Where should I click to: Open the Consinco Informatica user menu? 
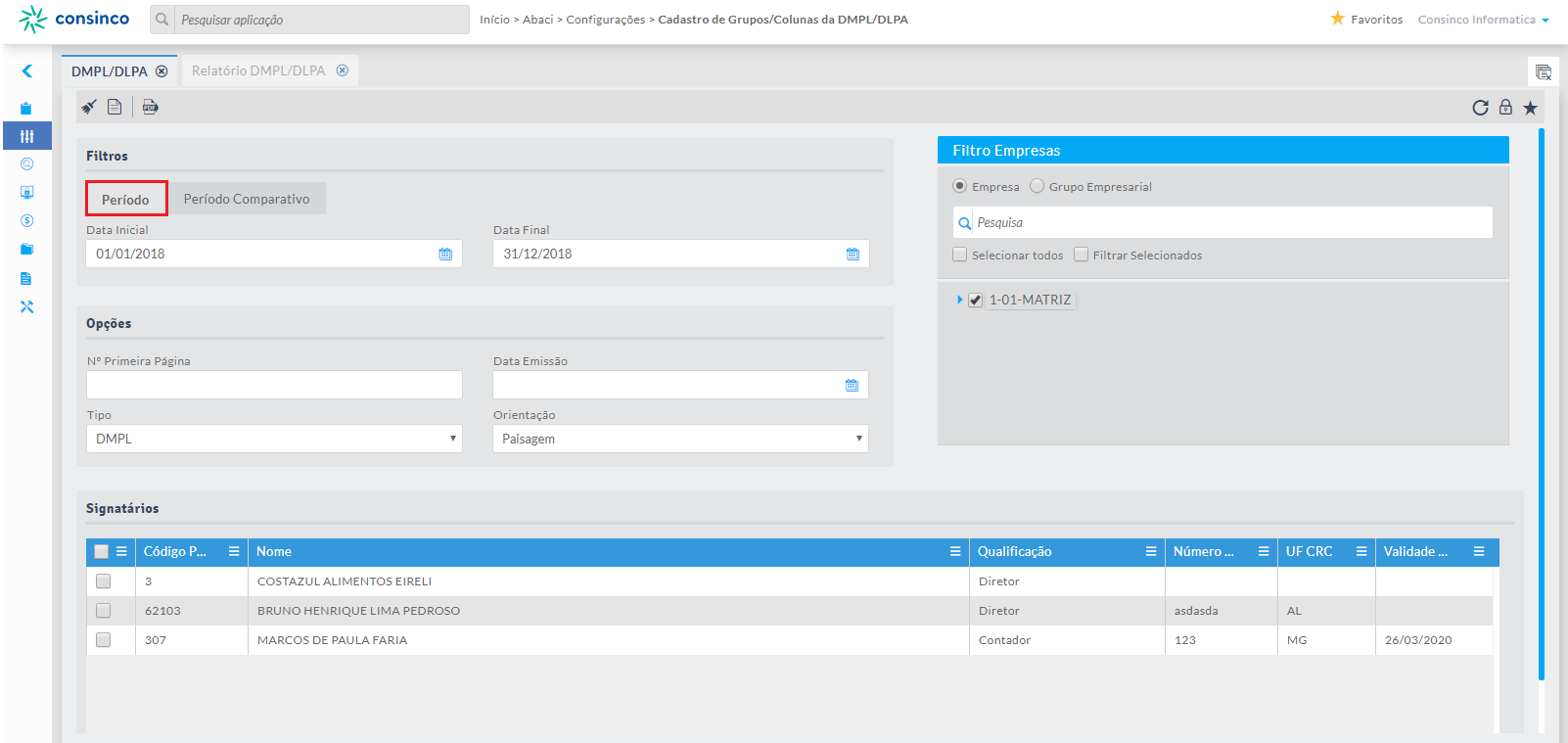(x=1483, y=20)
